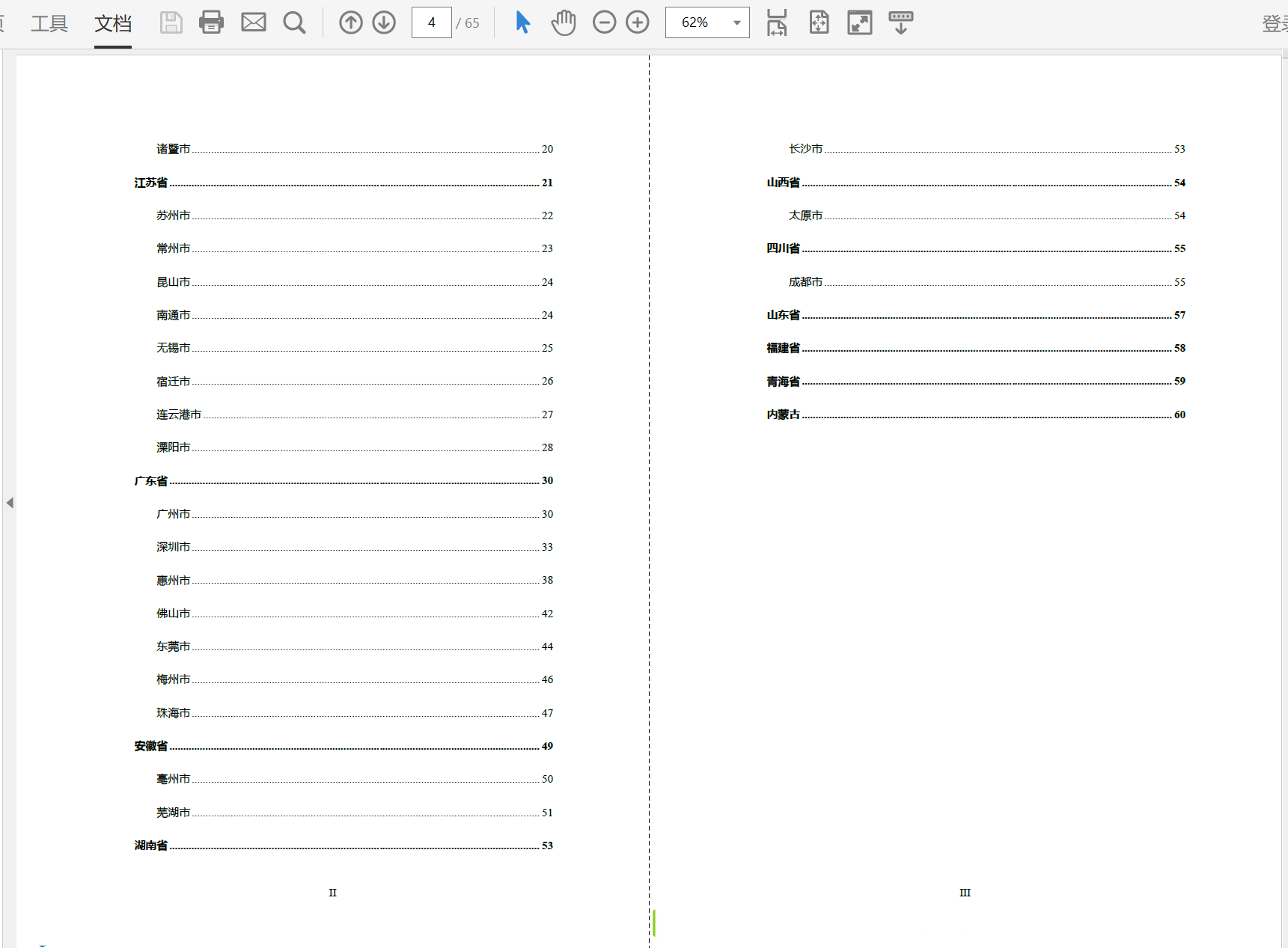The image size is (1288, 948).
Task: Open the 亳州市 contents entry
Action: point(355,779)
